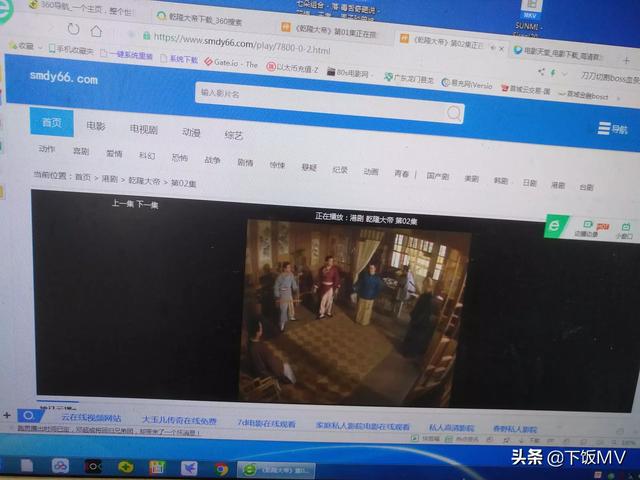This screenshot has height=480, width=640.
Task: Click the 输入影片名 search input field
Action: click(x=329, y=102)
